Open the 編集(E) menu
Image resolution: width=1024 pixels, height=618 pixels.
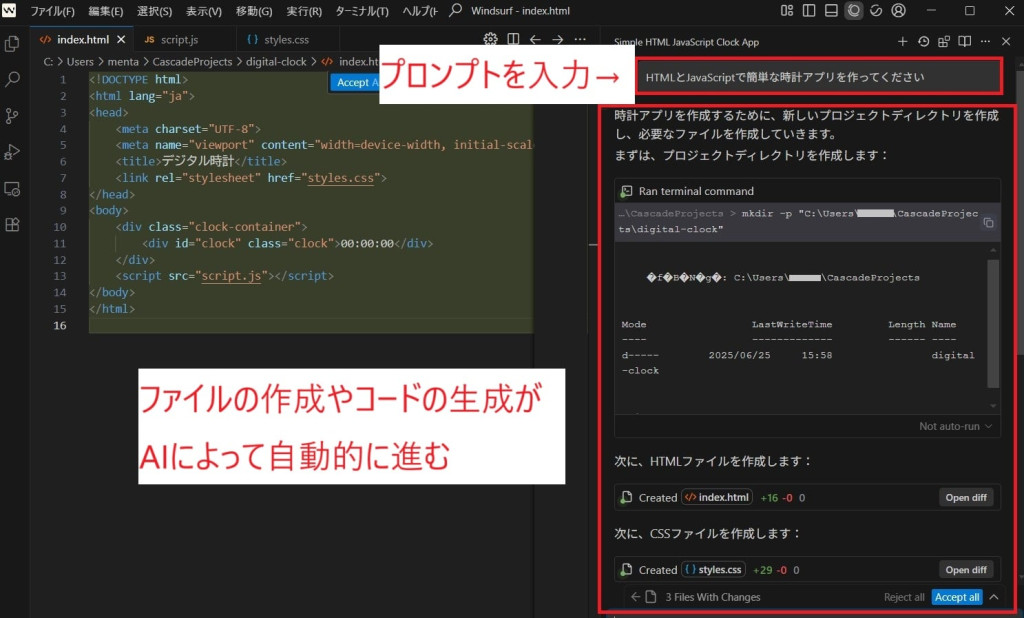(106, 10)
